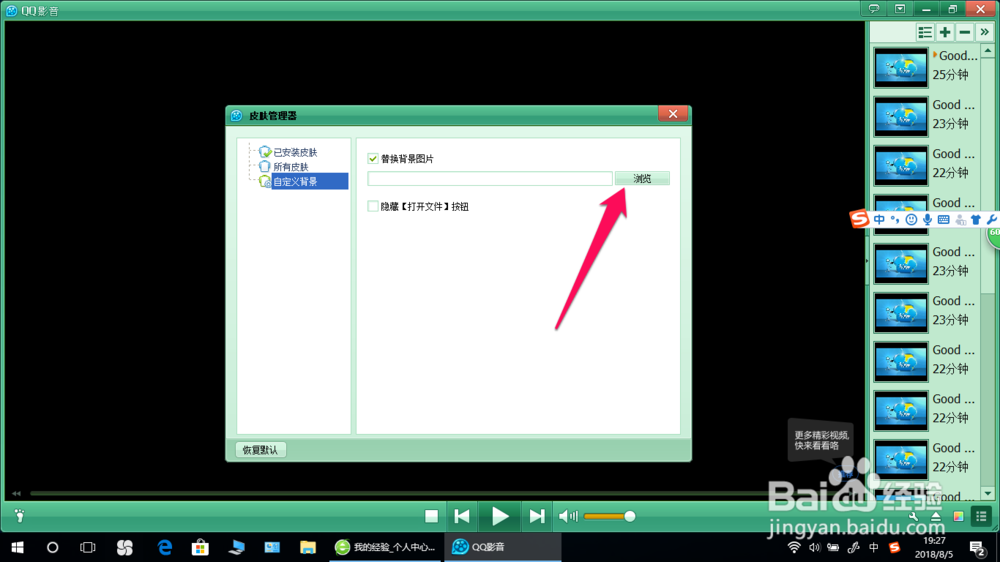Screen dimensions: 1000x562
Task: Select 已安装皮肤 in the skin tree
Action: tap(295, 152)
